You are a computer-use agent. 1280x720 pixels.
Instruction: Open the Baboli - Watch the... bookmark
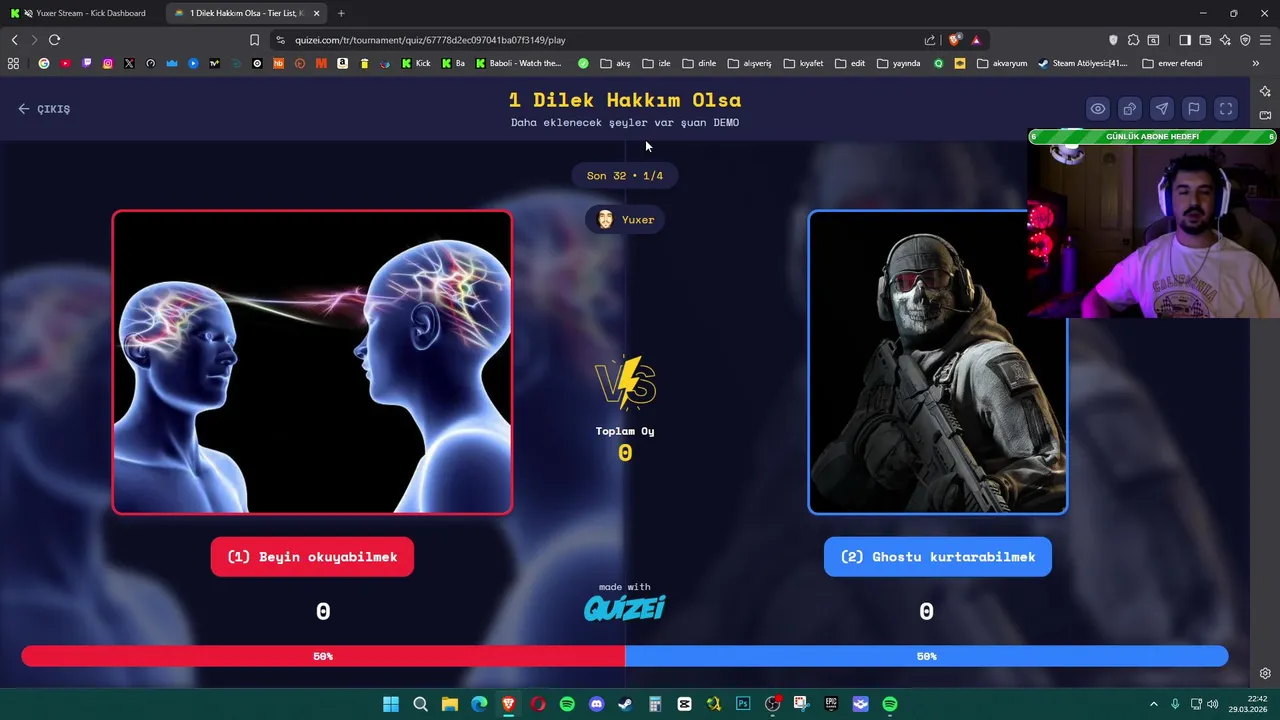point(519,63)
